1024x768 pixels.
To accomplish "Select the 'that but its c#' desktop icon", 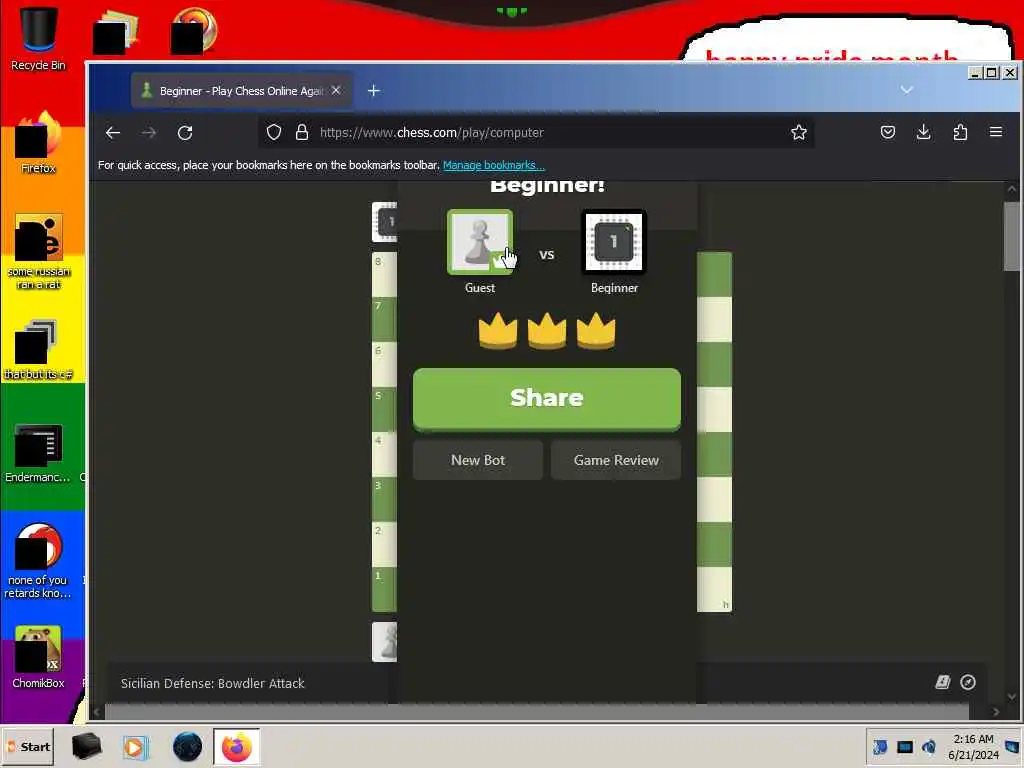I will click(38, 349).
